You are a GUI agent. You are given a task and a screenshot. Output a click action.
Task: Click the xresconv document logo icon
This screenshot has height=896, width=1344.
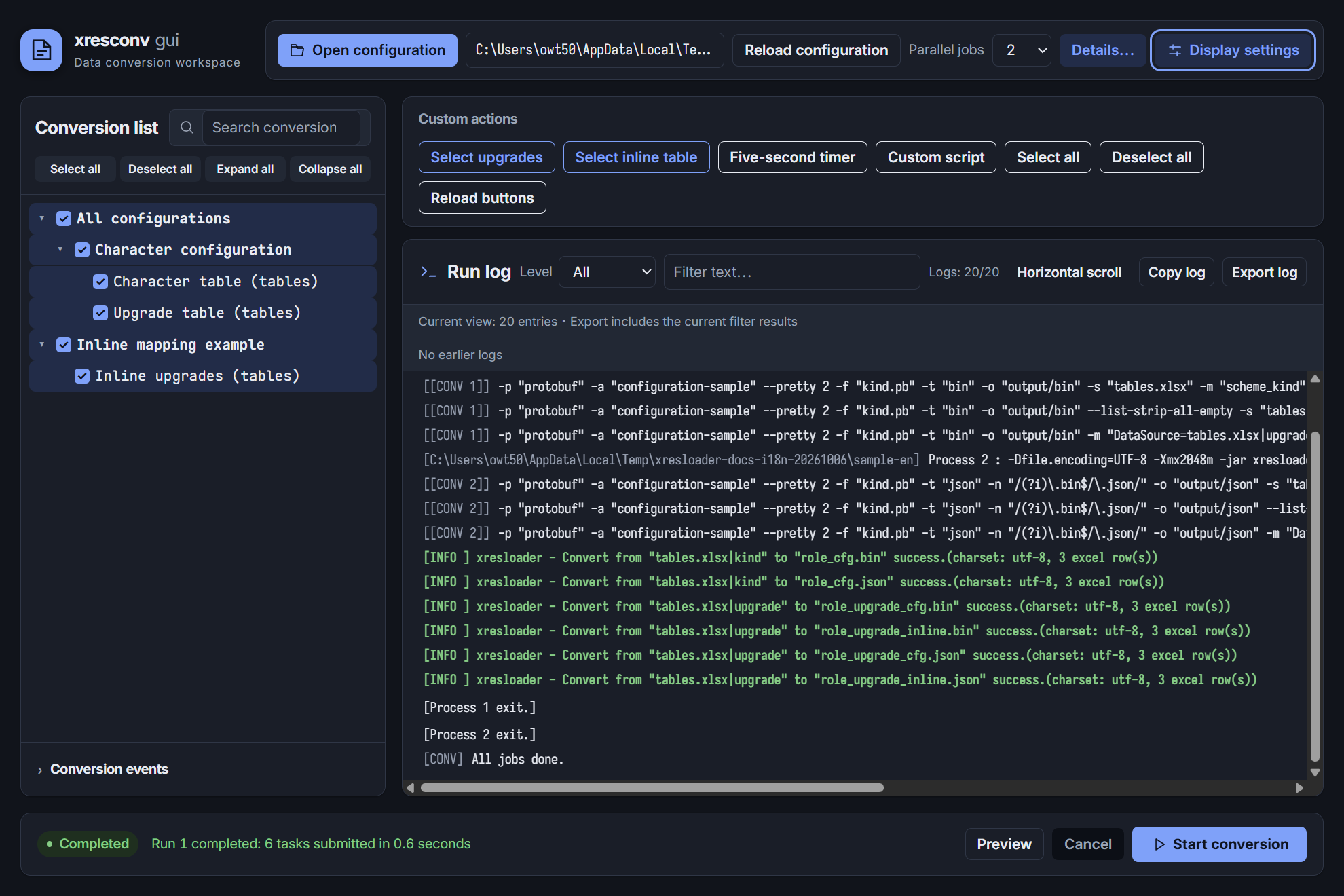pos(41,50)
